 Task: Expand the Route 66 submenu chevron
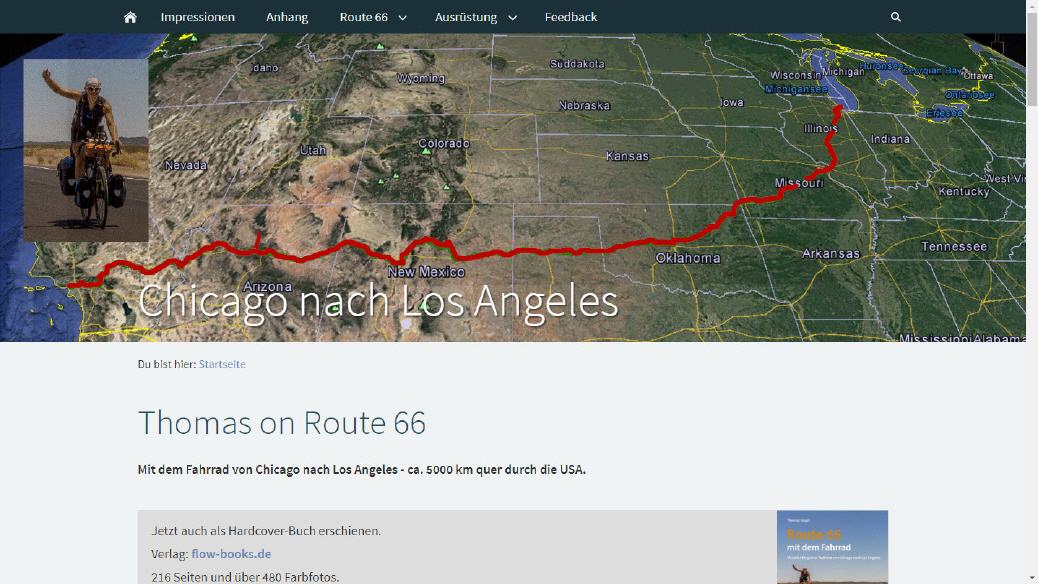coord(402,18)
